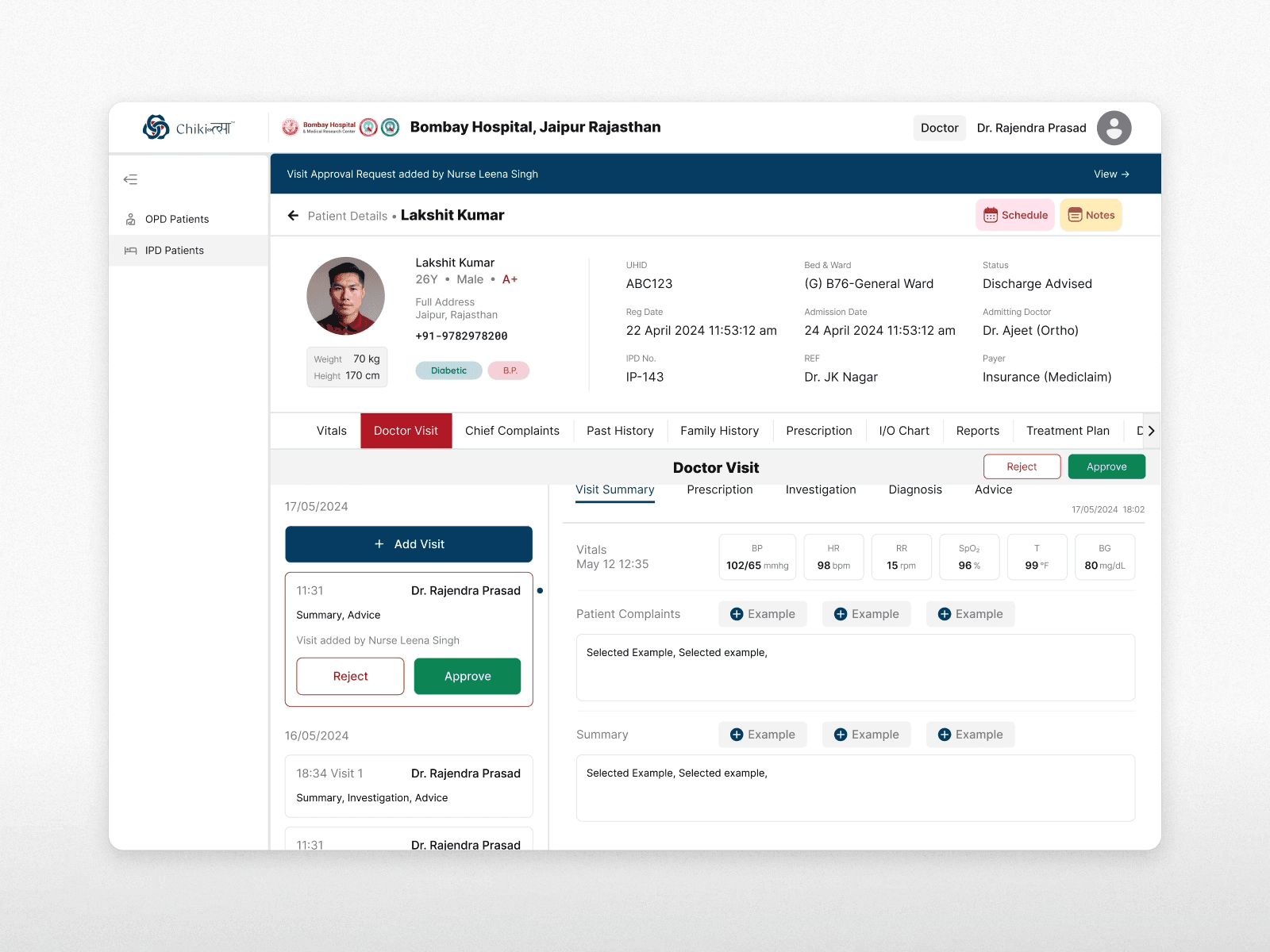Click the BG 80 mg/dL box
The height and width of the screenshot is (952, 1270).
1105,557
